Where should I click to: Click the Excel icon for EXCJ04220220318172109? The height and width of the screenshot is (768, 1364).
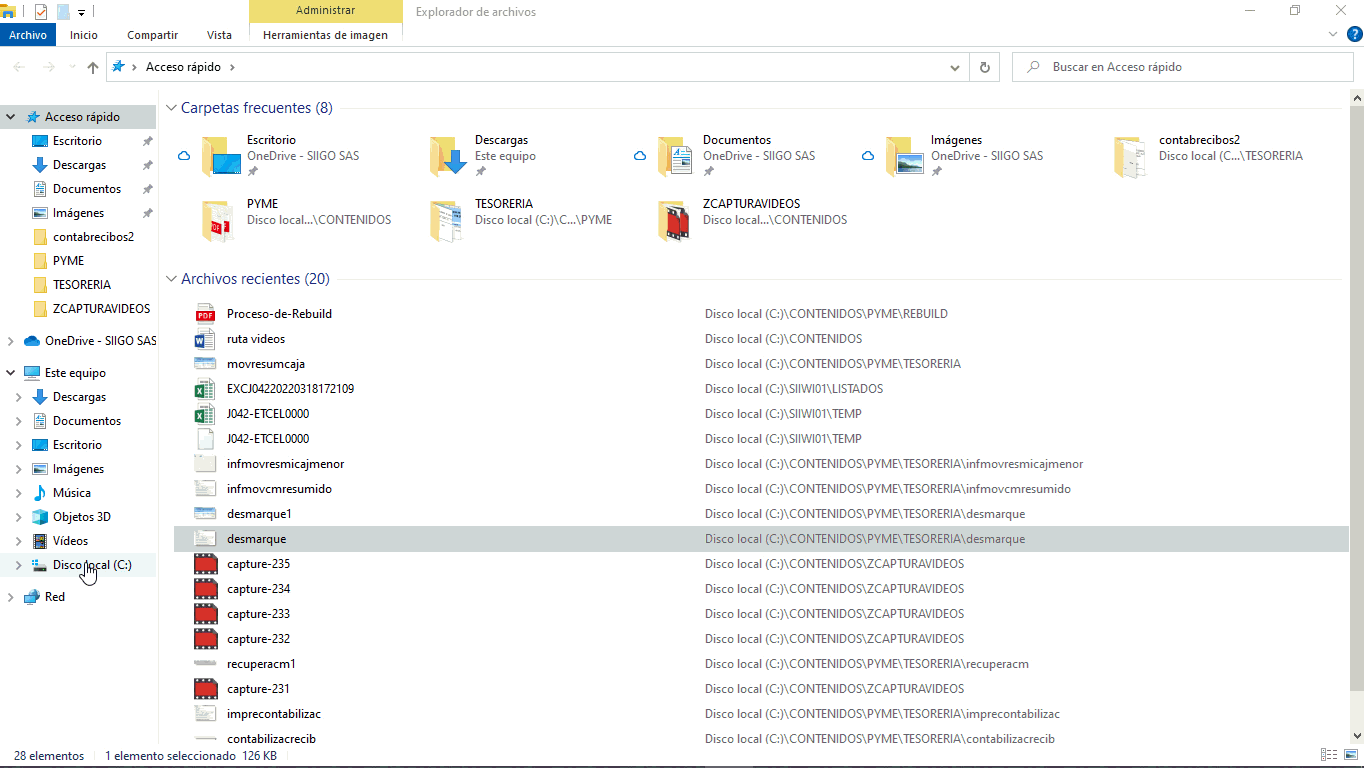(205, 389)
